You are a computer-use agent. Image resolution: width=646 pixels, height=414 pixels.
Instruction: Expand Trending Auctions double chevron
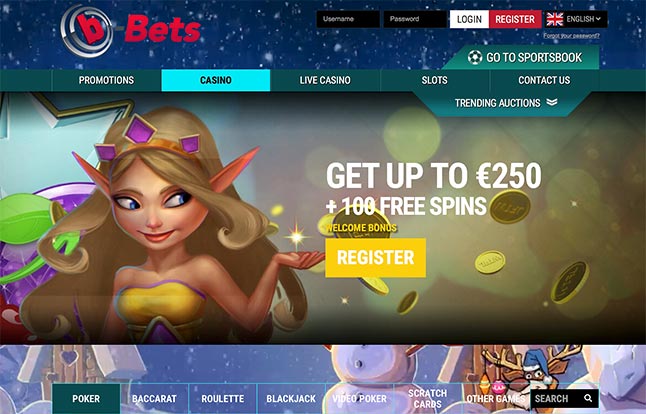(x=552, y=102)
